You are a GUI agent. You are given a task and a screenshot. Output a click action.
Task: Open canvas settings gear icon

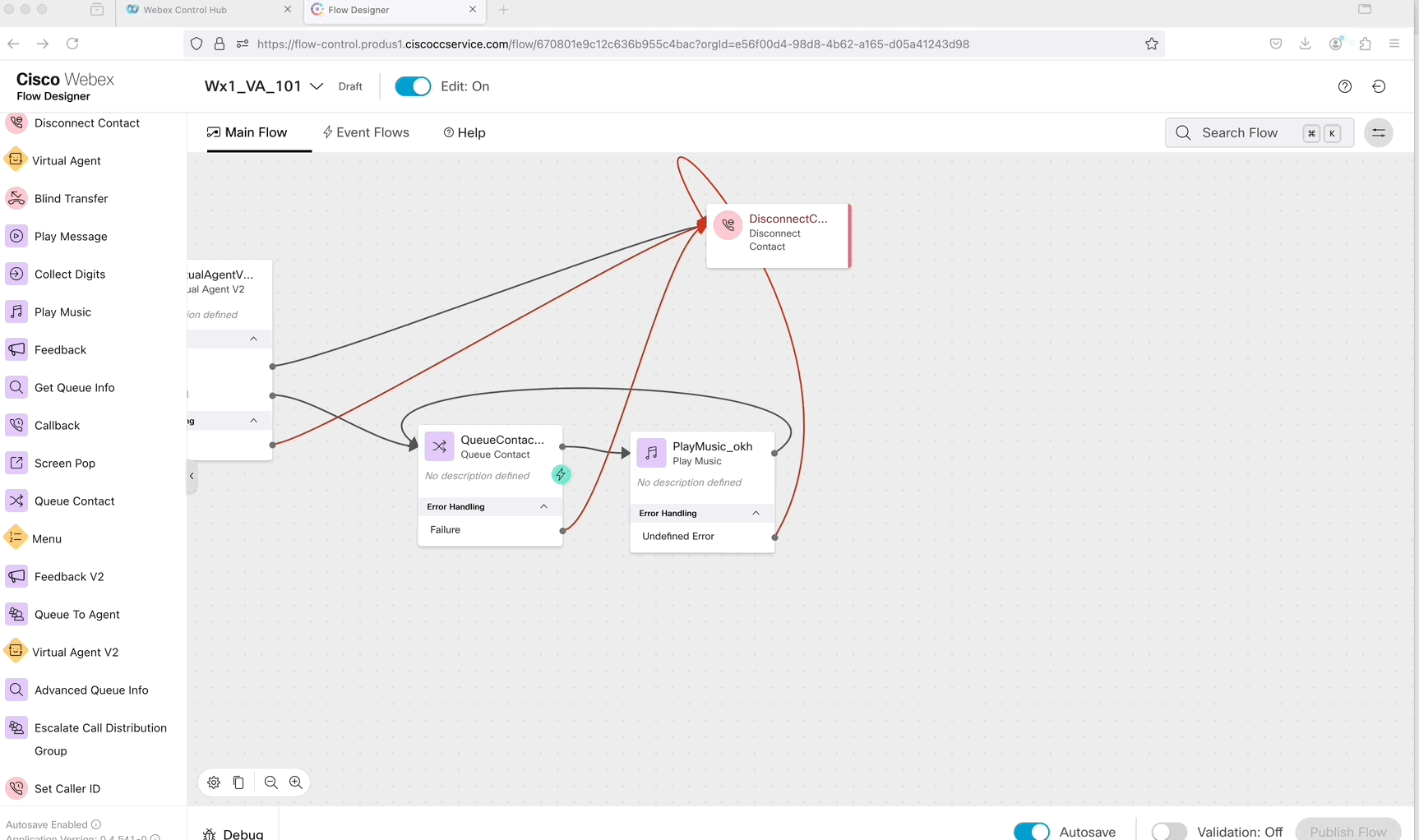click(214, 782)
